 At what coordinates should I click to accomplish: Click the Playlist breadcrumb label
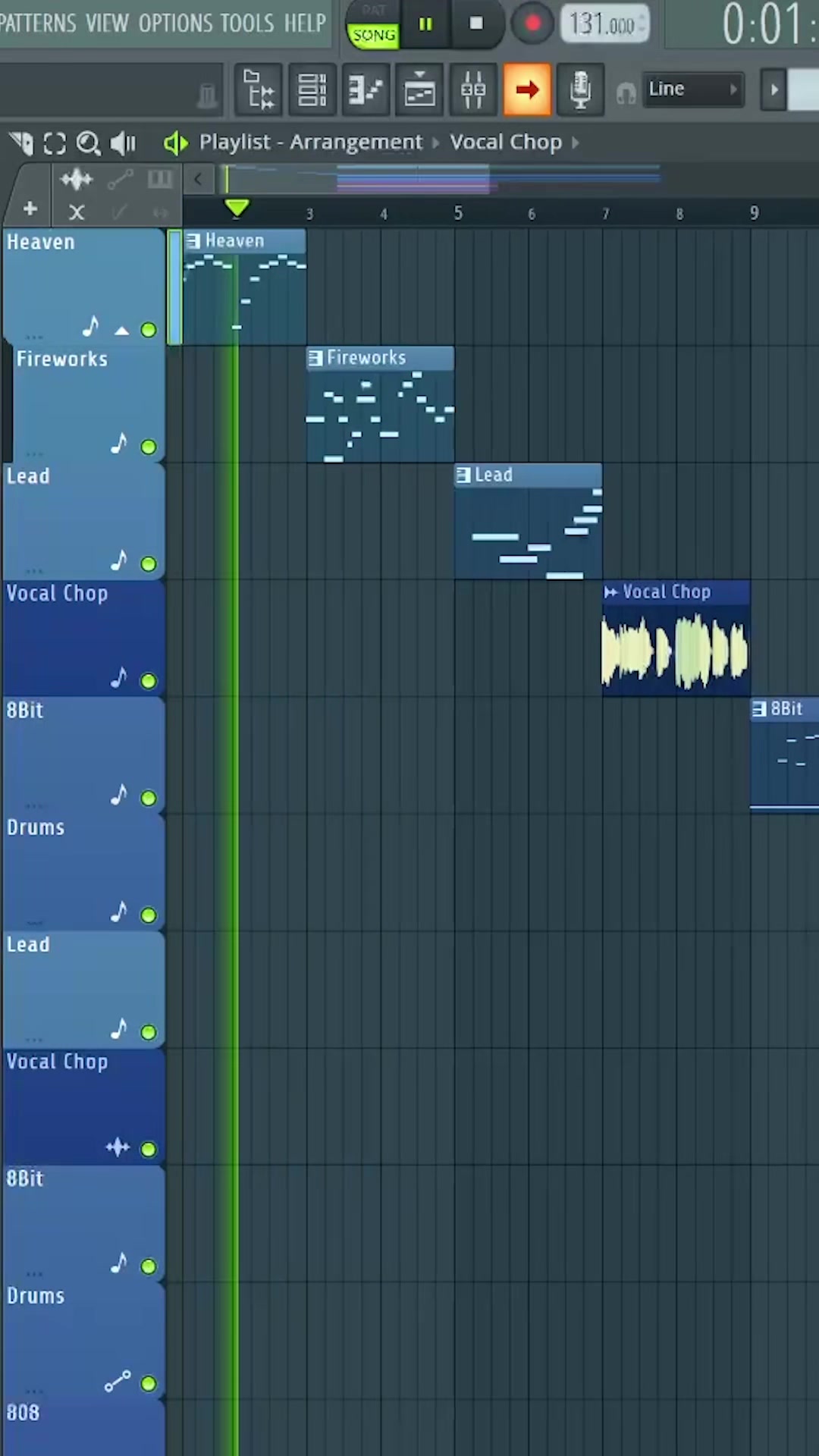[234, 142]
